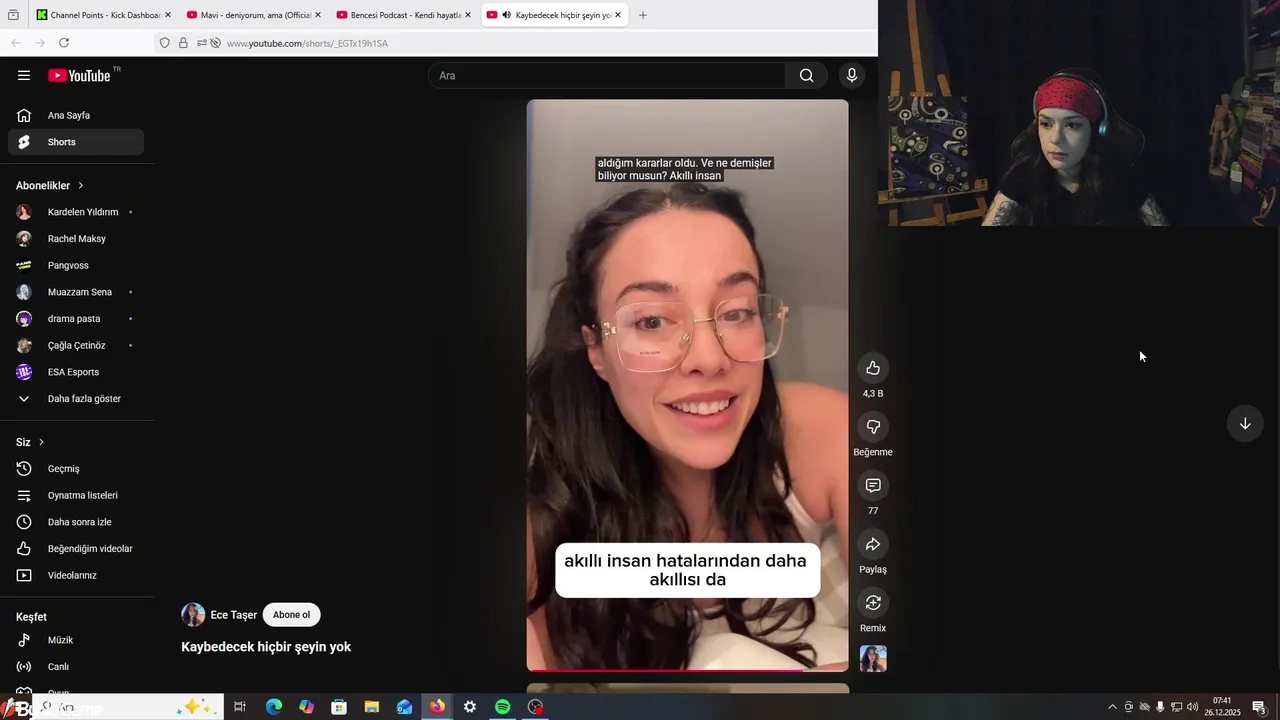Image resolution: width=1280 pixels, height=720 pixels.
Task: Click Ece Taşer channel avatar
Action: coord(193,615)
